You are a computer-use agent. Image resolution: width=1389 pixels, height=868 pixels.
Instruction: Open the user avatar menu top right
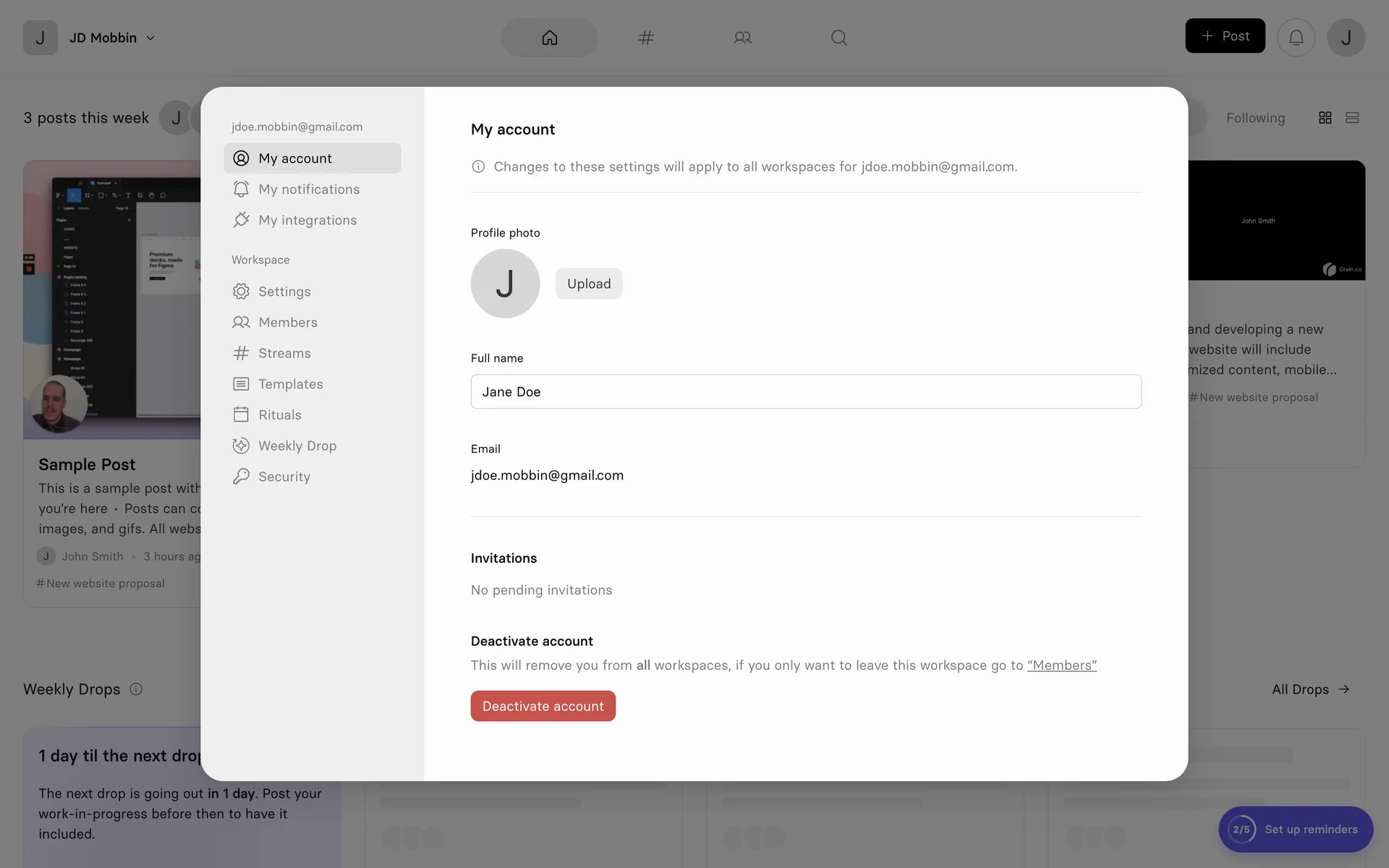(1346, 38)
